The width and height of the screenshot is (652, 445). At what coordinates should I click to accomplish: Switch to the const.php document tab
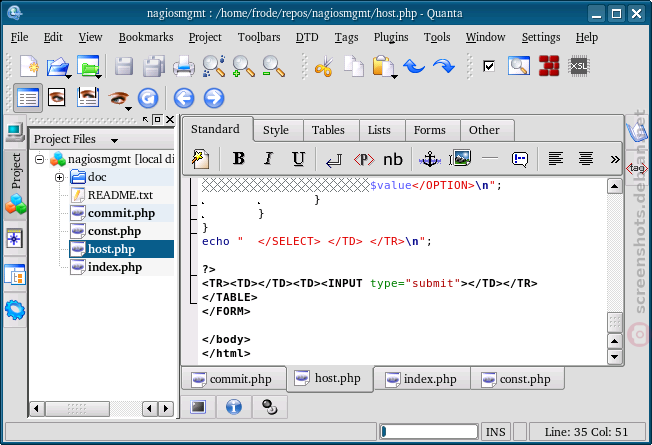point(517,379)
